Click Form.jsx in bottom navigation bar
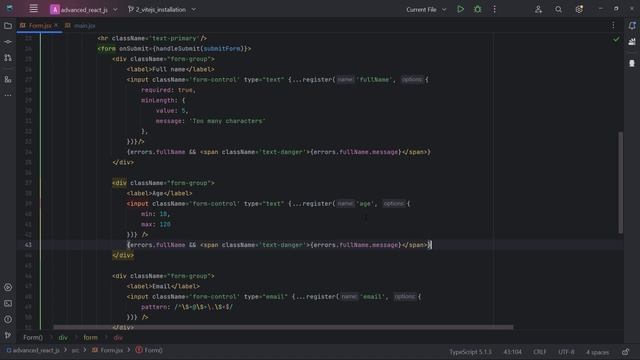Screen dimensions: 640x360 (x=108, y=350)
